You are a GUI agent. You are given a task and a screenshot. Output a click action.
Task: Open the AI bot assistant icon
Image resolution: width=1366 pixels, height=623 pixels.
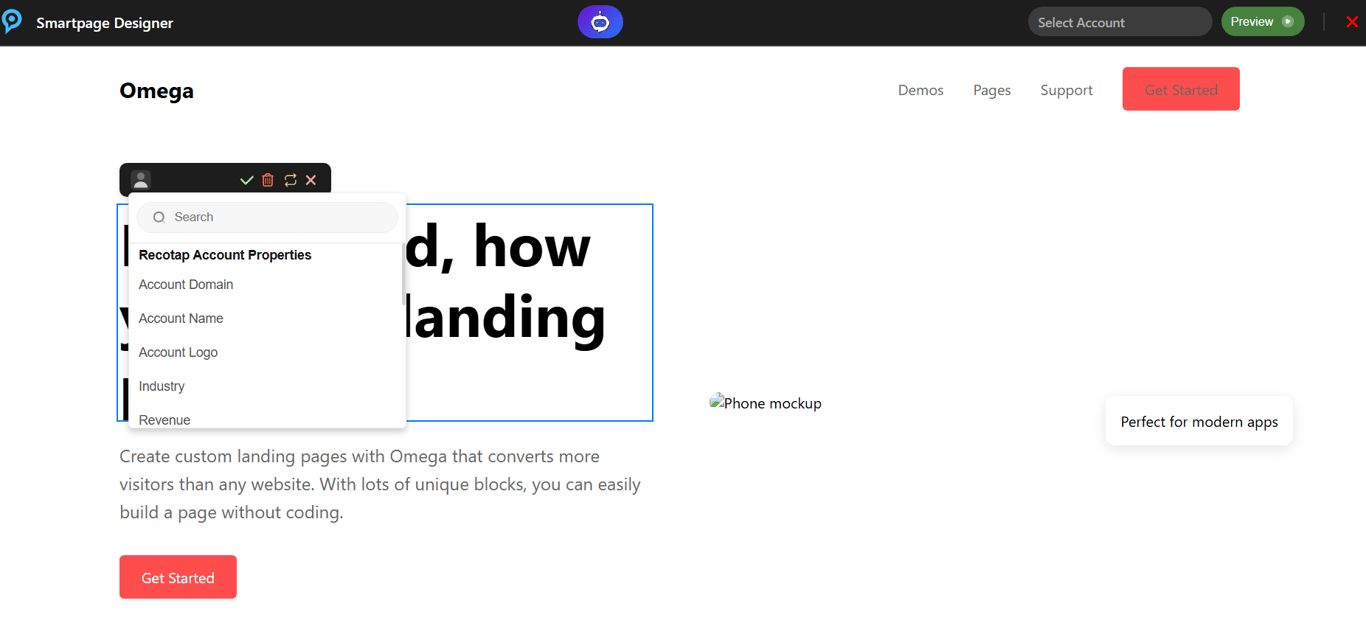600,22
